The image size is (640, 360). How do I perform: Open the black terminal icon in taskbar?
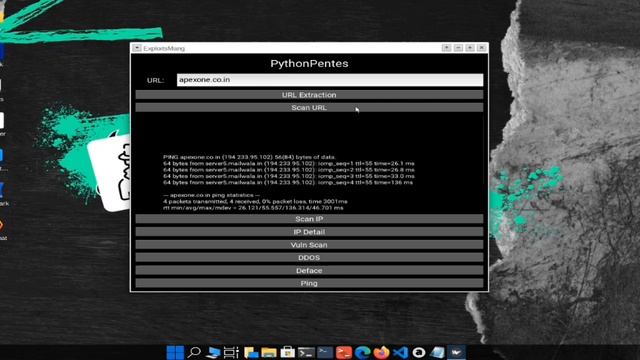tap(306, 352)
